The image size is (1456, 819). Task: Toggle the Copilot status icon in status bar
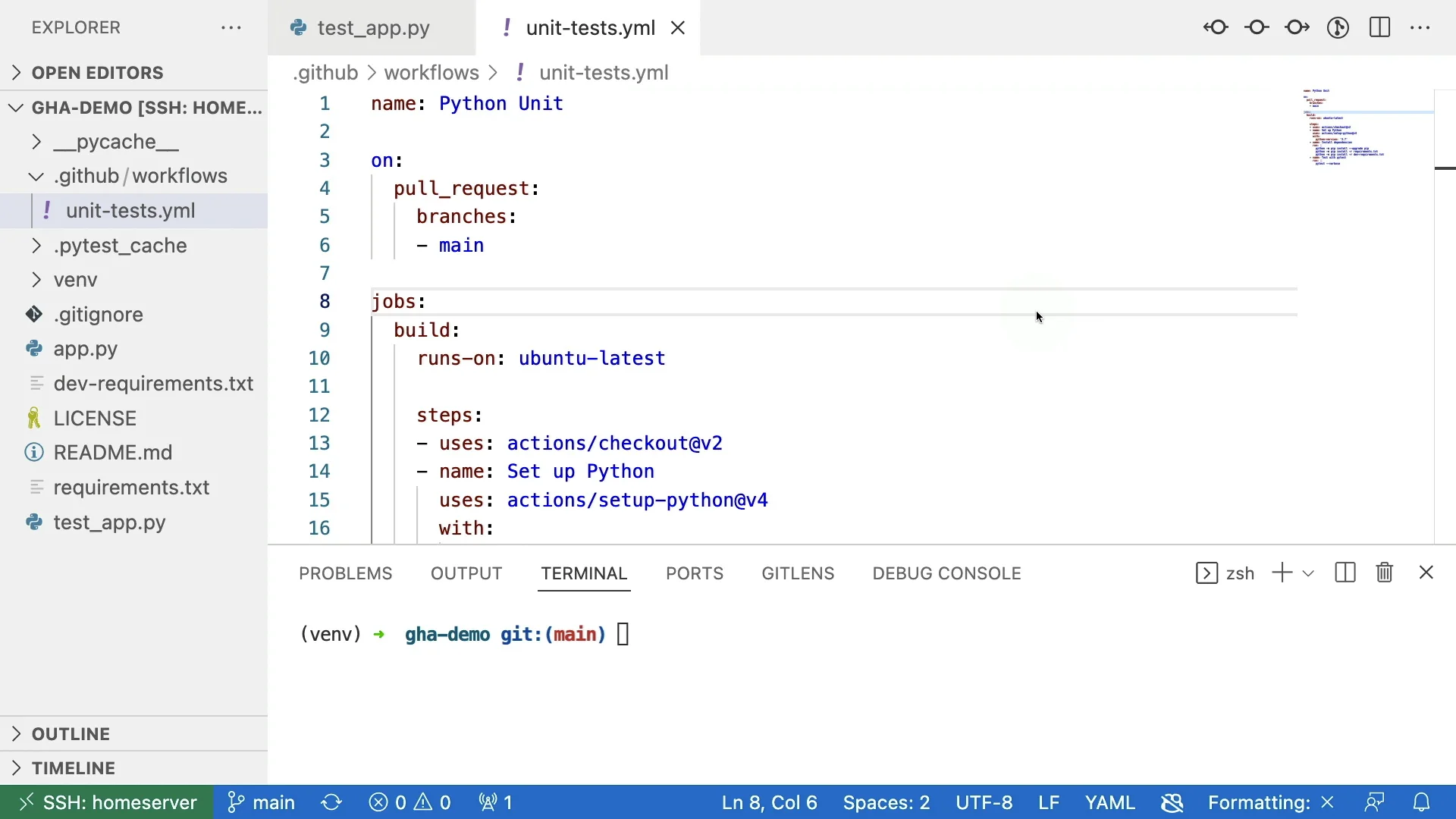(x=1172, y=802)
